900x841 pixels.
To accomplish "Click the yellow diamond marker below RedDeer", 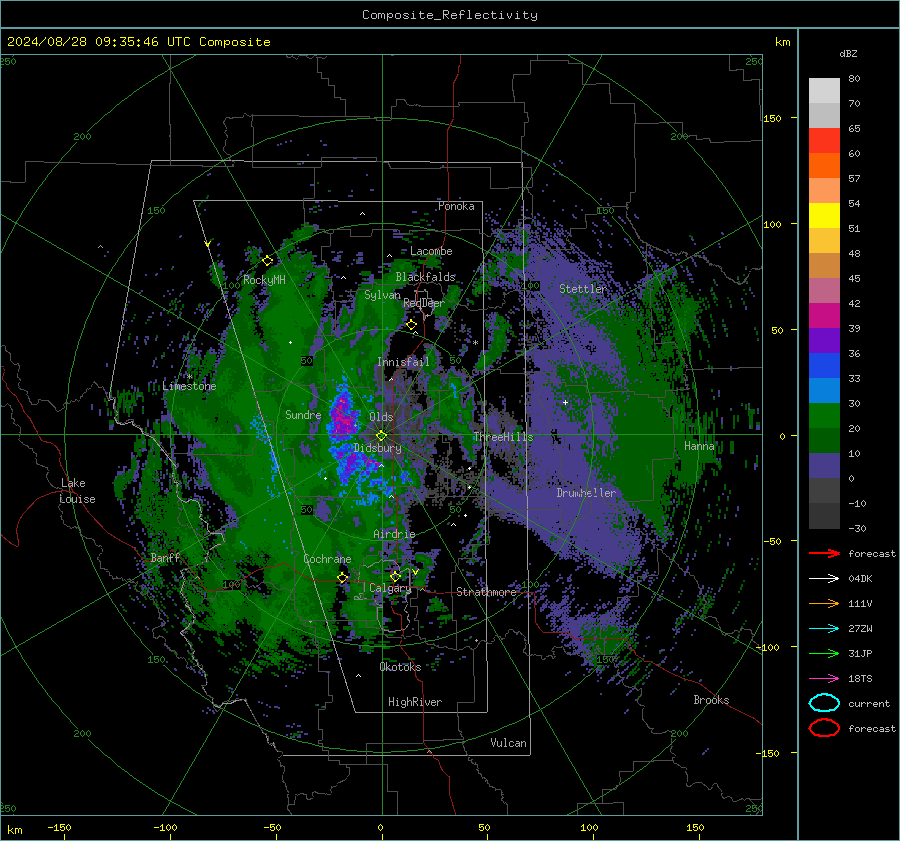I will pyautogui.click(x=412, y=325).
